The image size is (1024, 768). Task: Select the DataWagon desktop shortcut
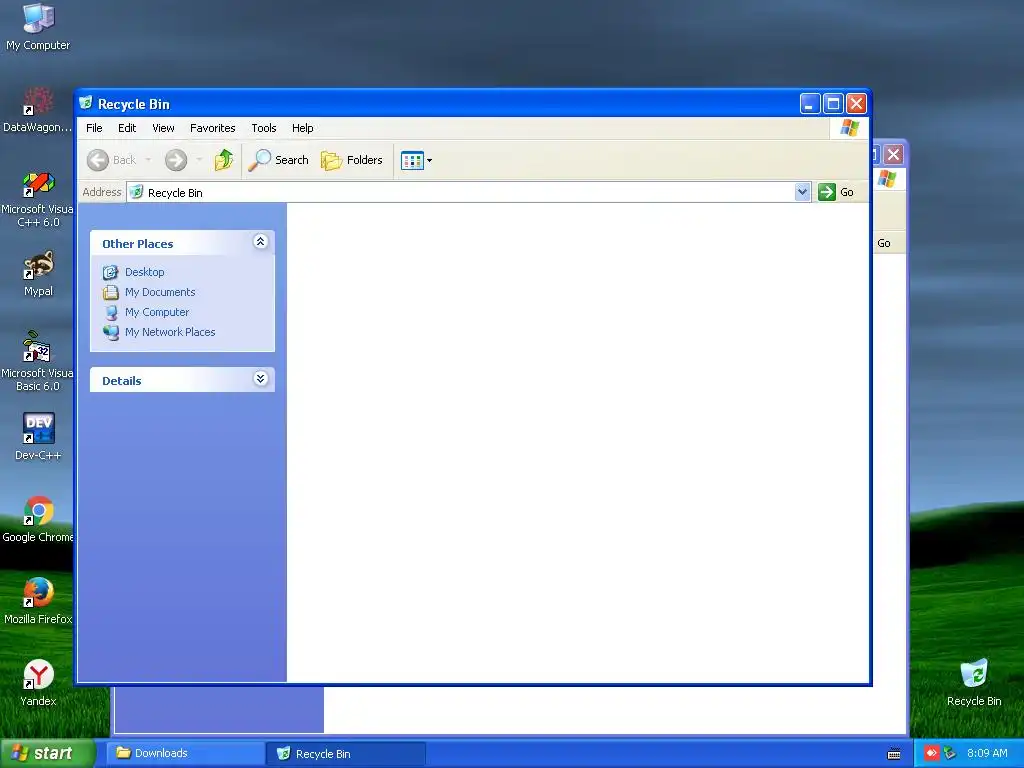click(x=38, y=110)
